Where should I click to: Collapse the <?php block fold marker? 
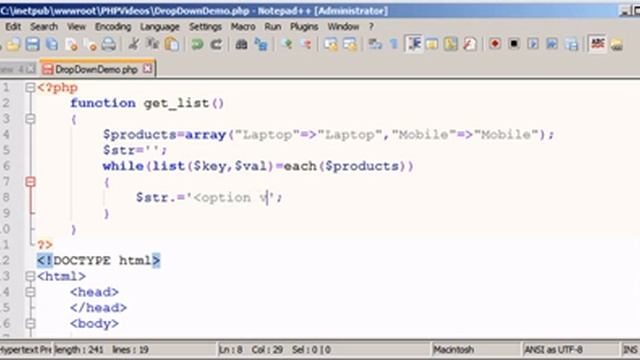click(30, 87)
